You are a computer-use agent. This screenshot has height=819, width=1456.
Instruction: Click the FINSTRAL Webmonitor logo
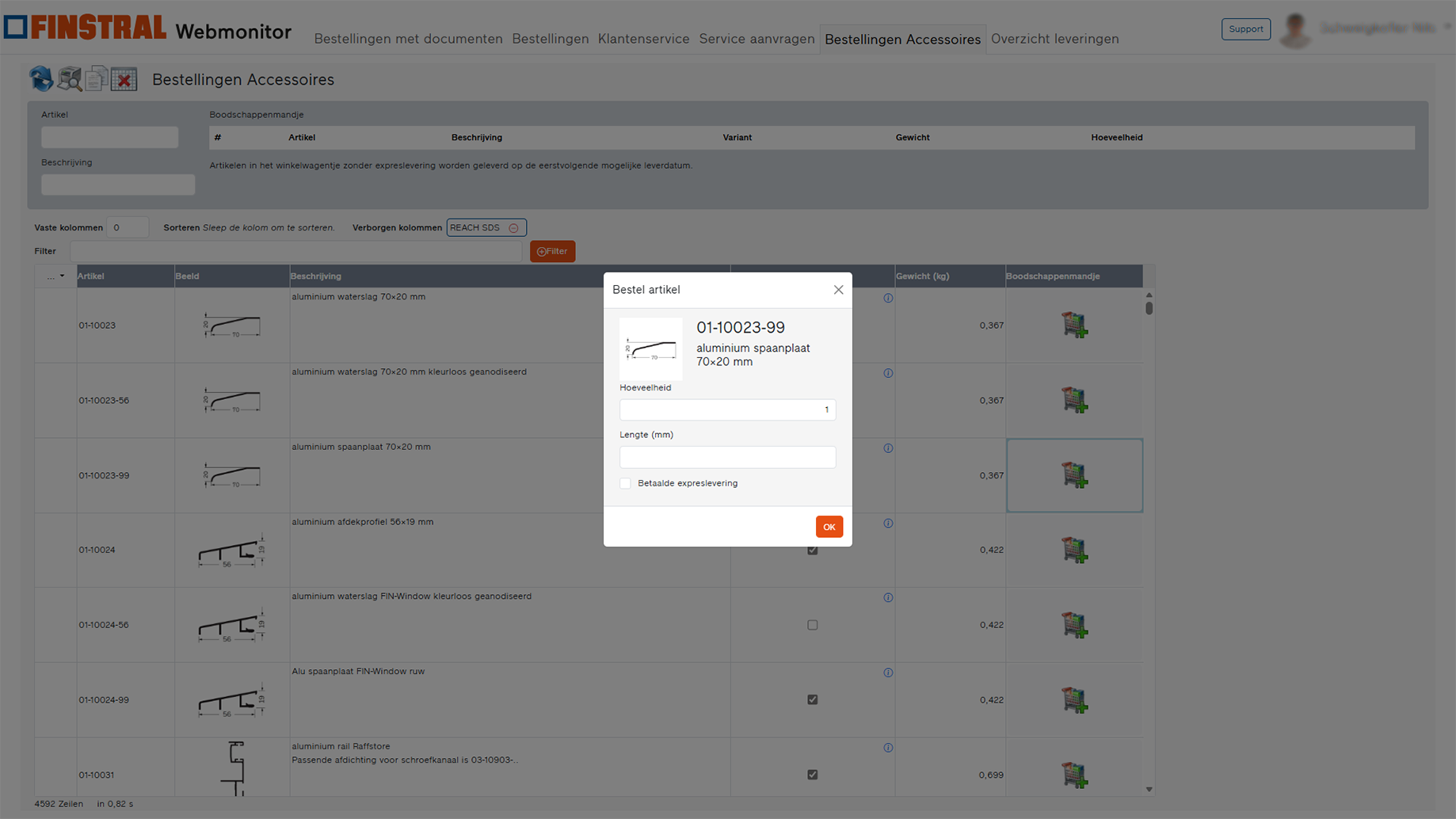pos(148,29)
